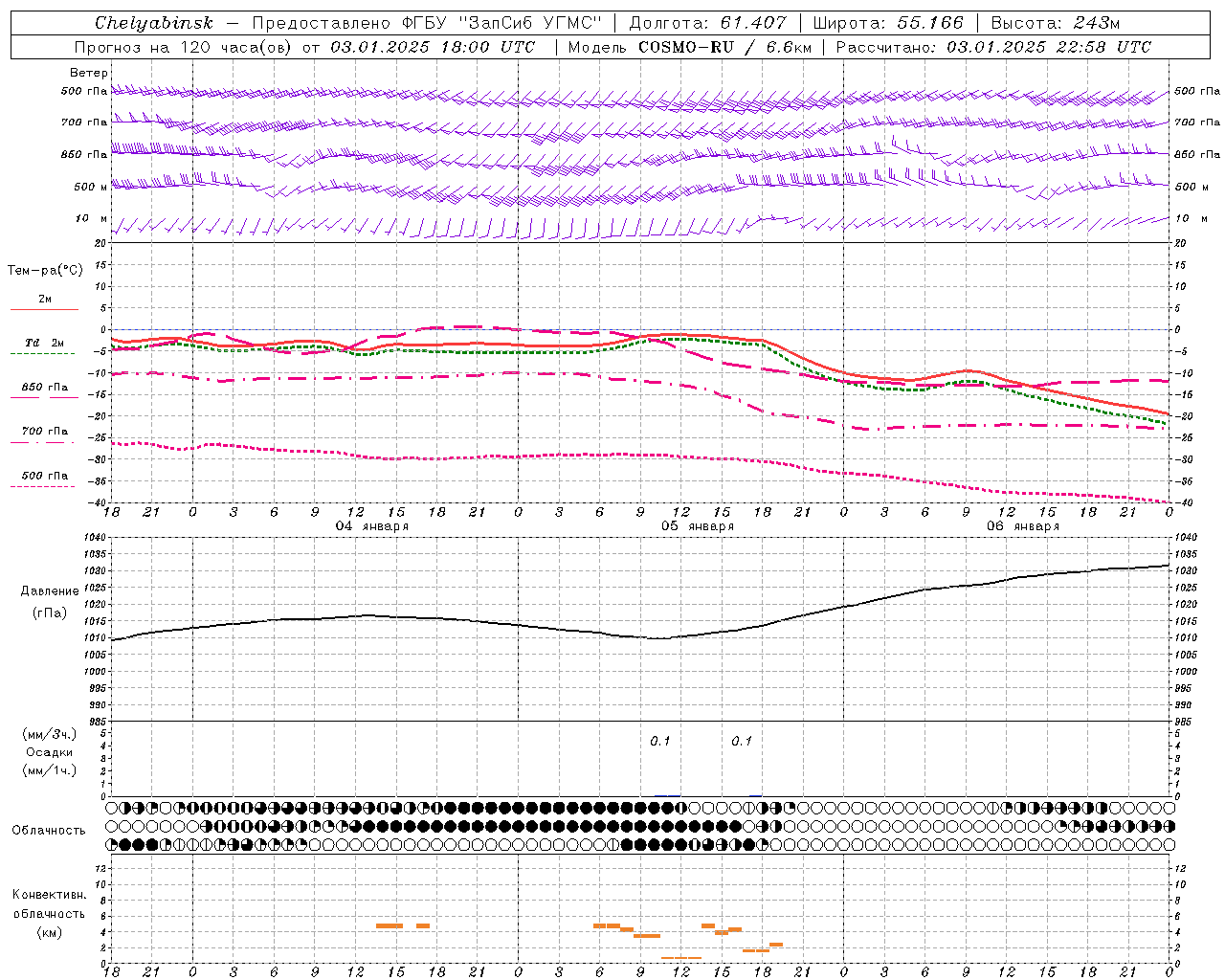
Task: Click the (мм/3ч.) precipitation unit label
Action: coord(50,735)
